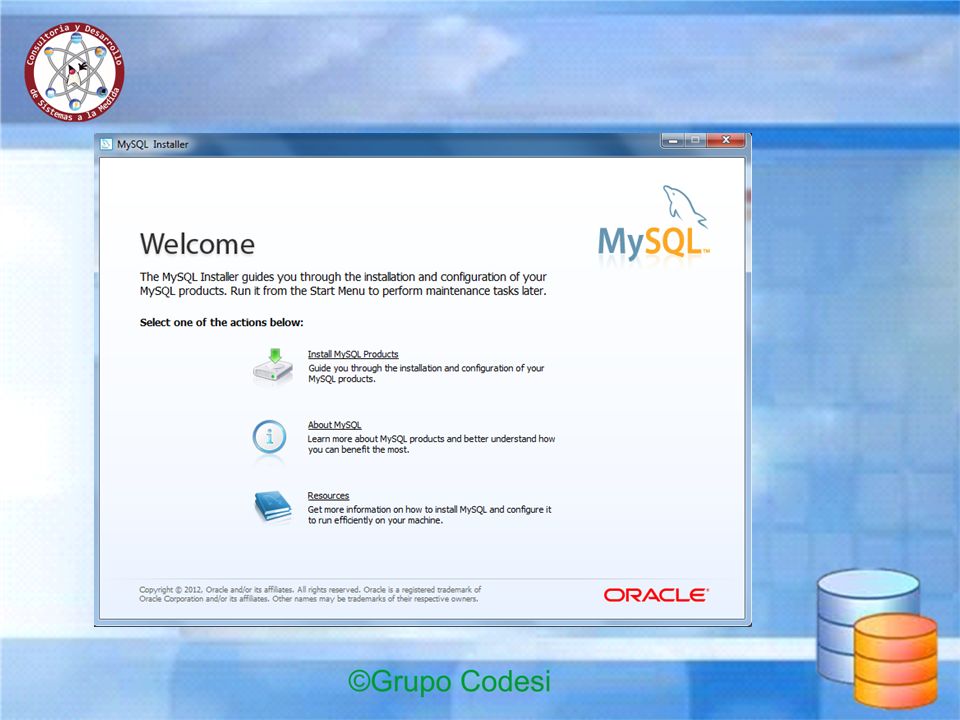Viewport: 960px width, 720px height.
Task: Click the green download drive icon
Action: pos(273,366)
